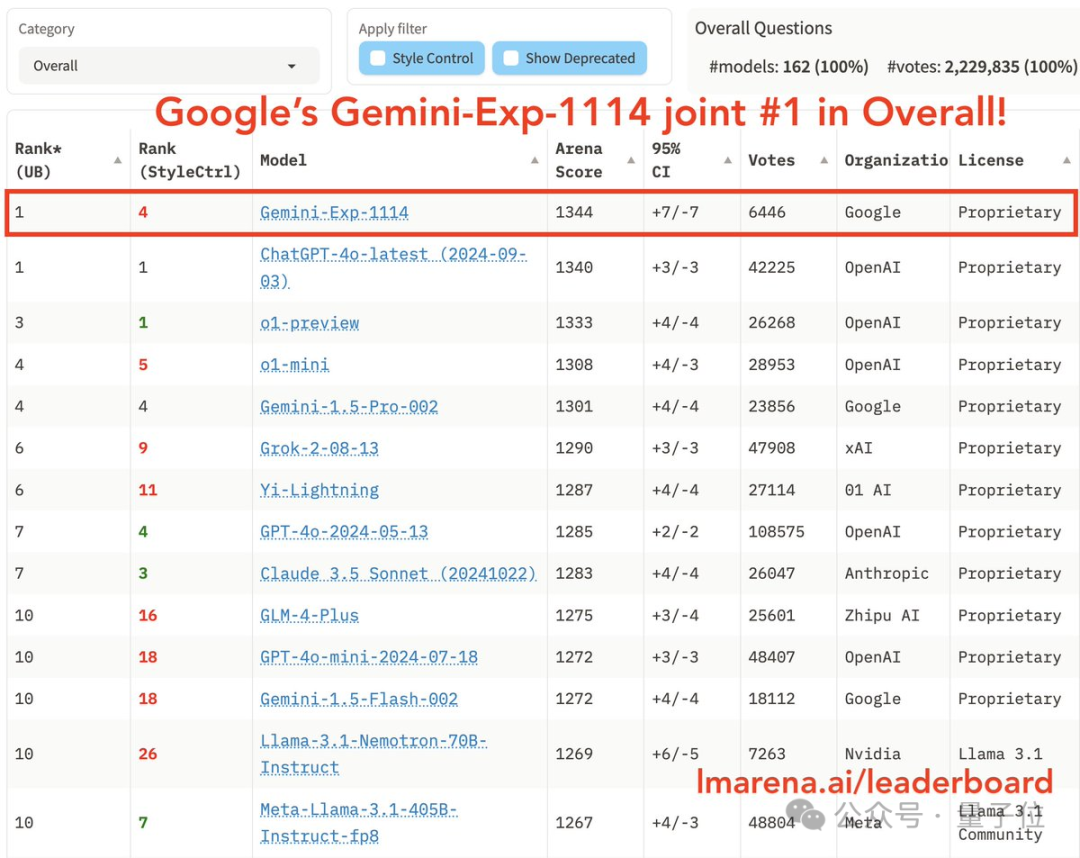This screenshot has width=1080, height=858.
Task: Sort table by Model column arrows
Action: click(535, 160)
